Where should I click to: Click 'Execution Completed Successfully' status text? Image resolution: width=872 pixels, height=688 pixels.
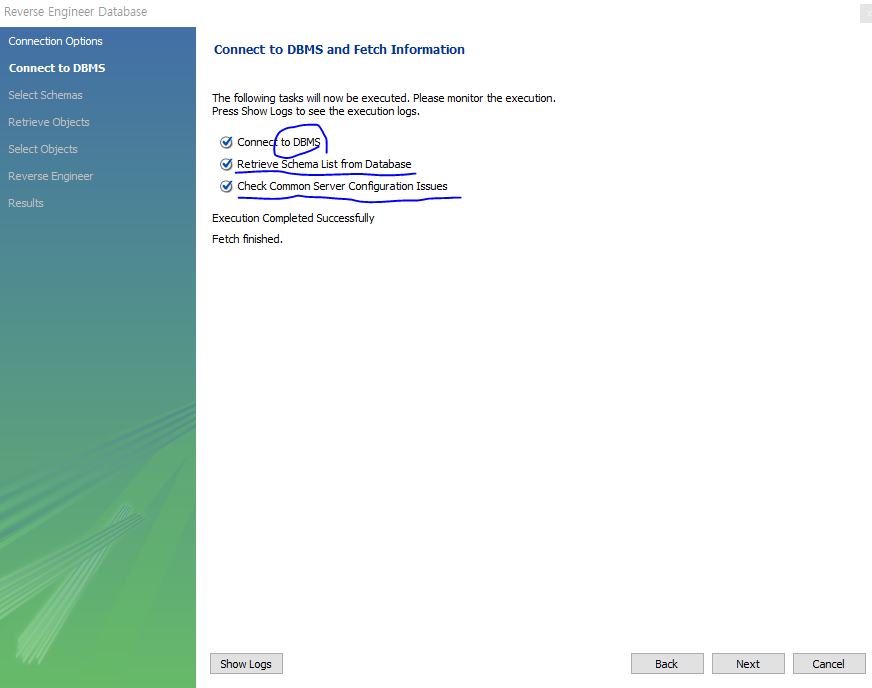click(x=293, y=218)
